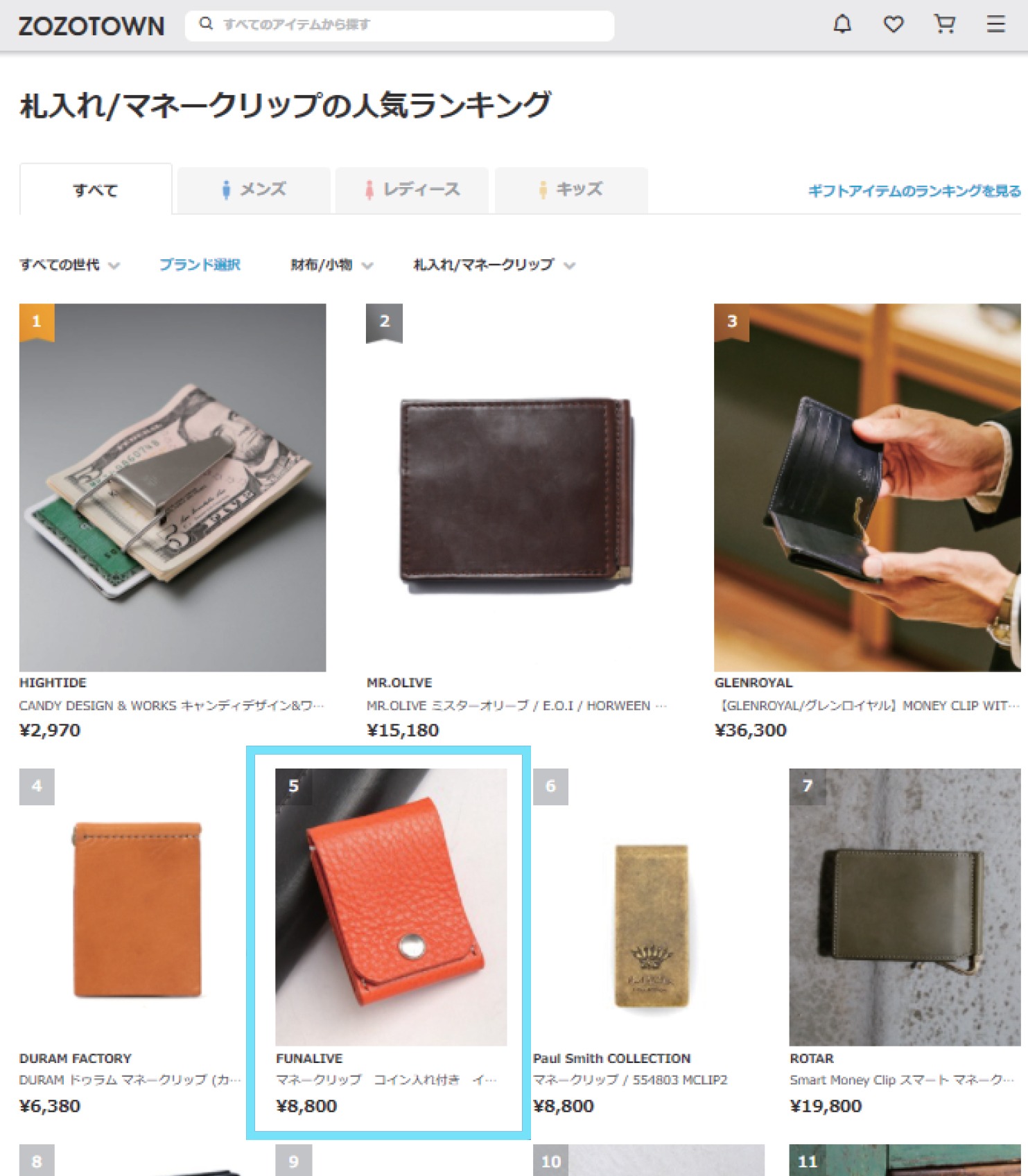Select the キッズ tab
1028x1176 pixels.
(x=571, y=190)
